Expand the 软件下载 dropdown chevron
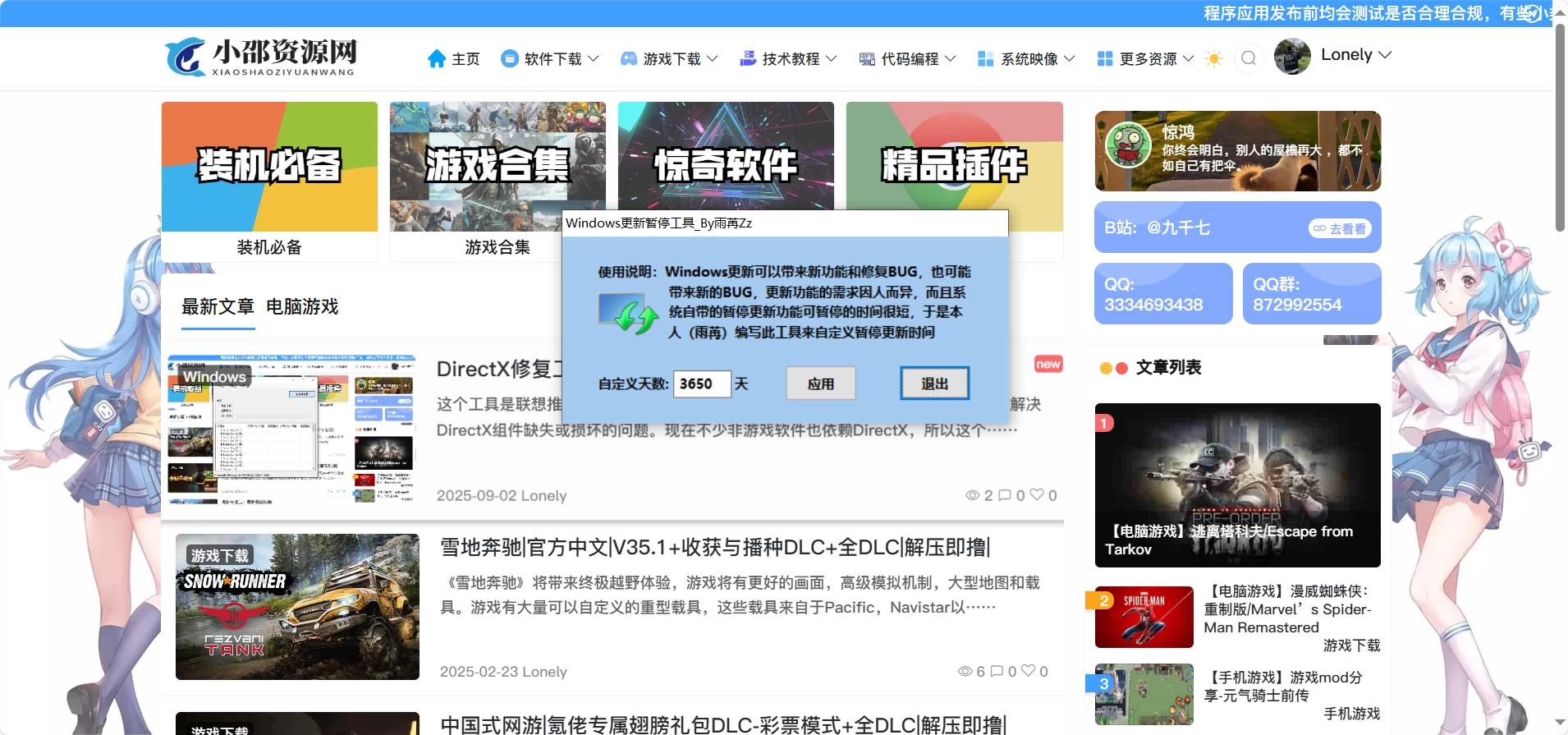Image resolution: width=1568 pixels, height=735 pixels. coord(594,59)
